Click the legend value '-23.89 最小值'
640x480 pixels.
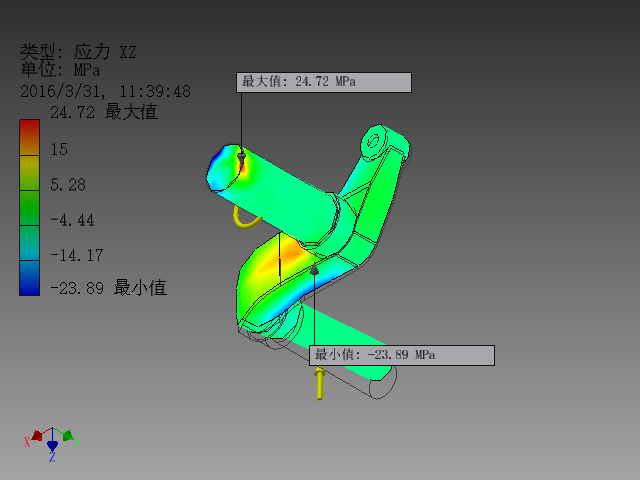click(109, 288)
